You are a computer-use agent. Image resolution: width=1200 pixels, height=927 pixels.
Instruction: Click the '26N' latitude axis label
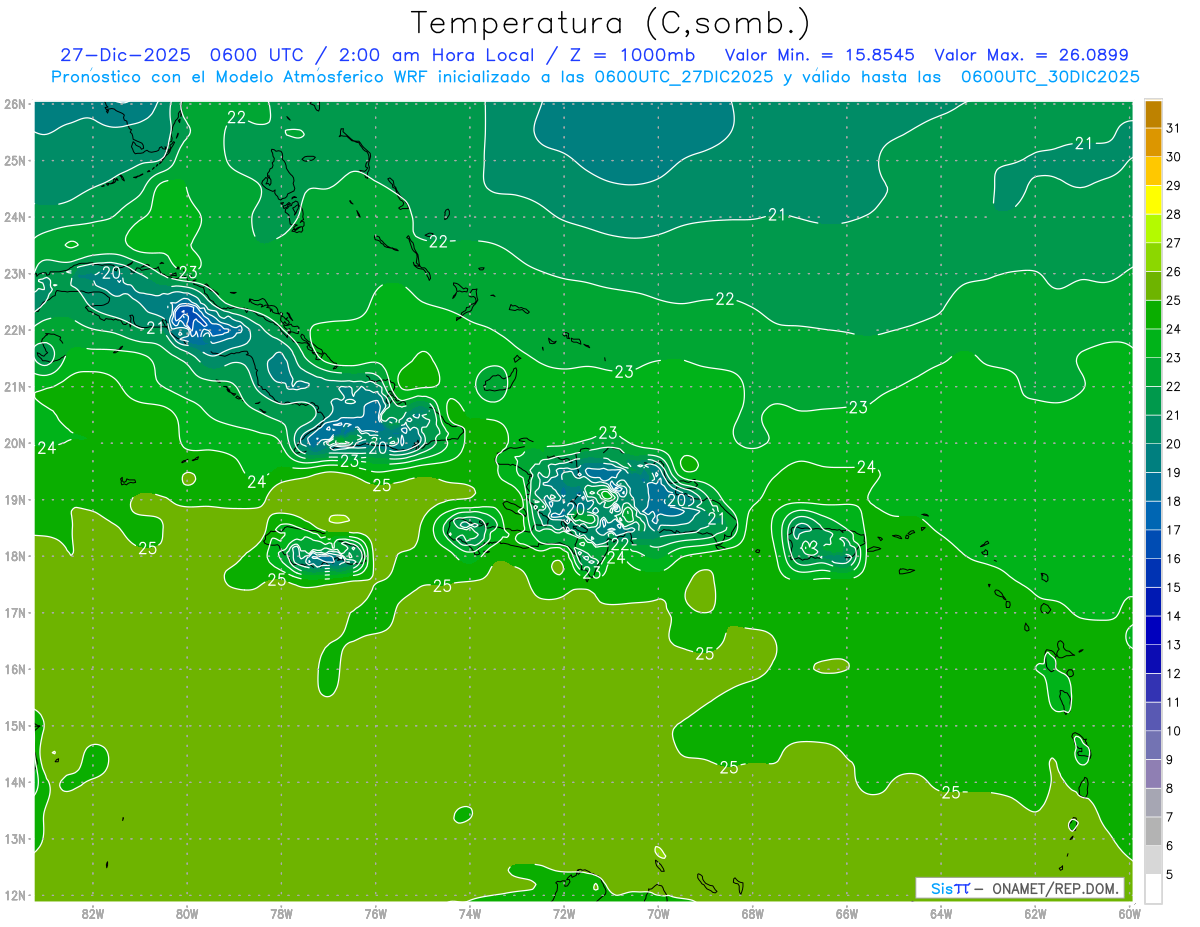[x=14, y=104]
